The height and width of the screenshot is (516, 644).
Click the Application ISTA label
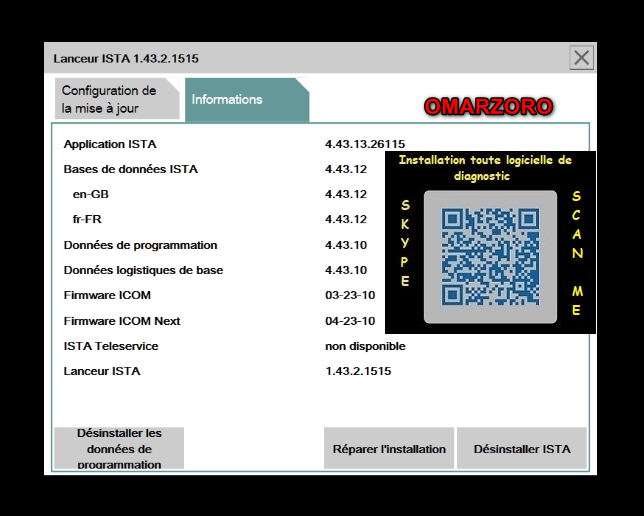pyautogui.click(x=110, y=144)
